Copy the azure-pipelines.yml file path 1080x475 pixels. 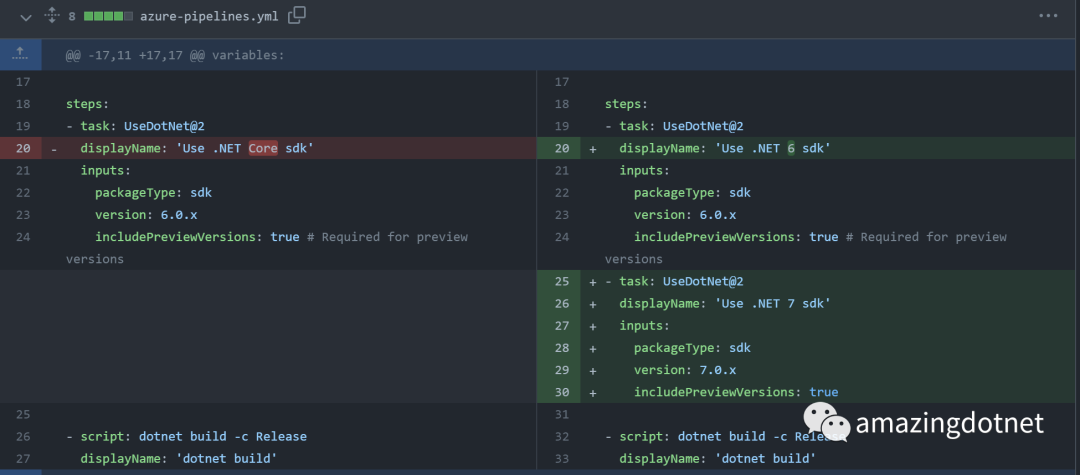297,16
